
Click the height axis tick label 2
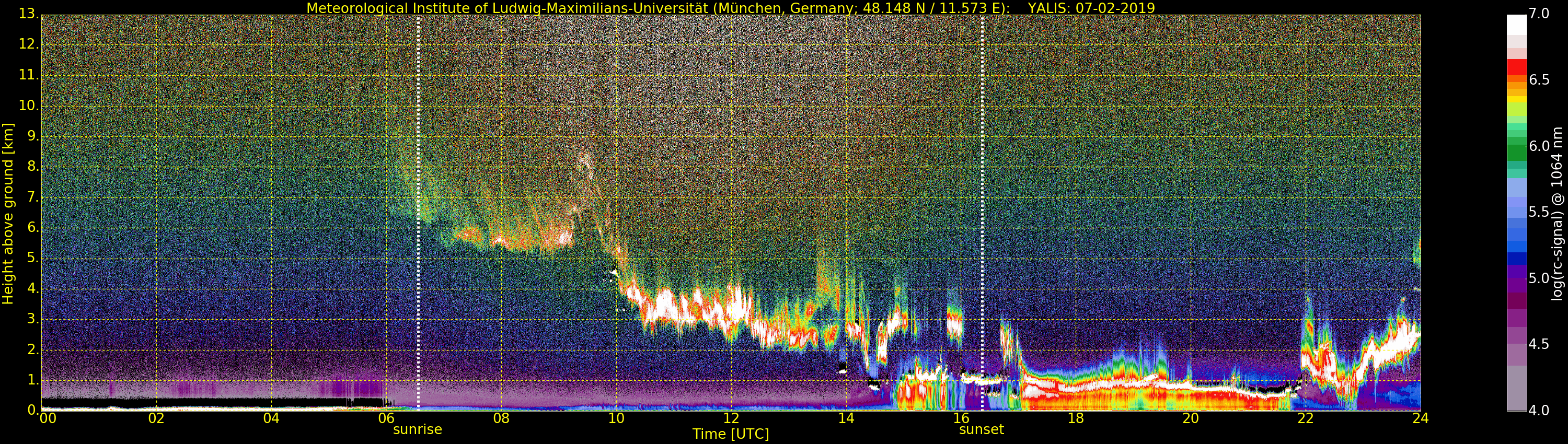(33, 349)
